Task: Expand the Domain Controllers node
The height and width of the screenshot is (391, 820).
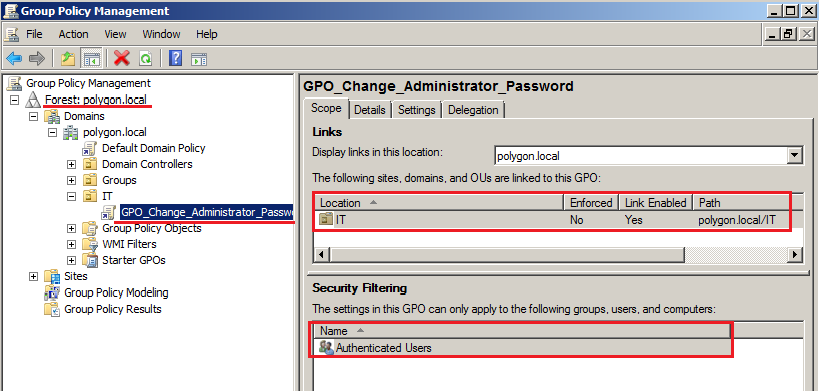Action: (72, 165)
